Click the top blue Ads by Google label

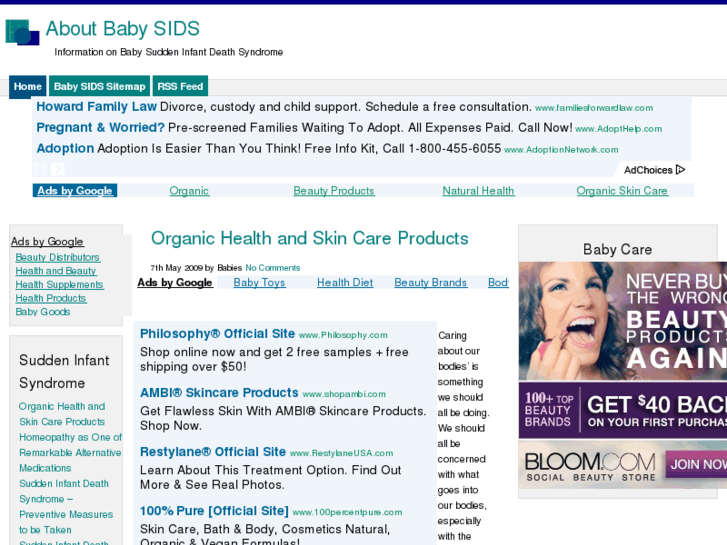pyautogui.click(x=75, y=191)
